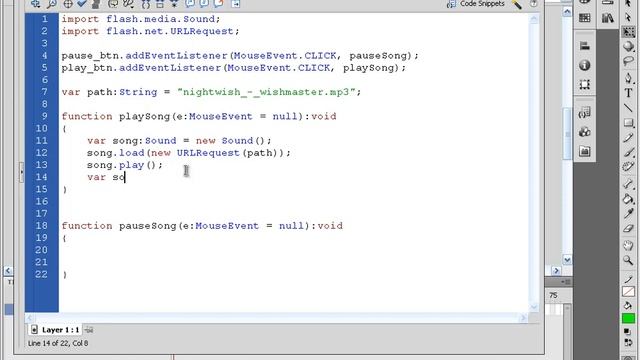Click the Actions panel help icon
This screenshot has width=640, height=360.
click(x=533, y=4)
